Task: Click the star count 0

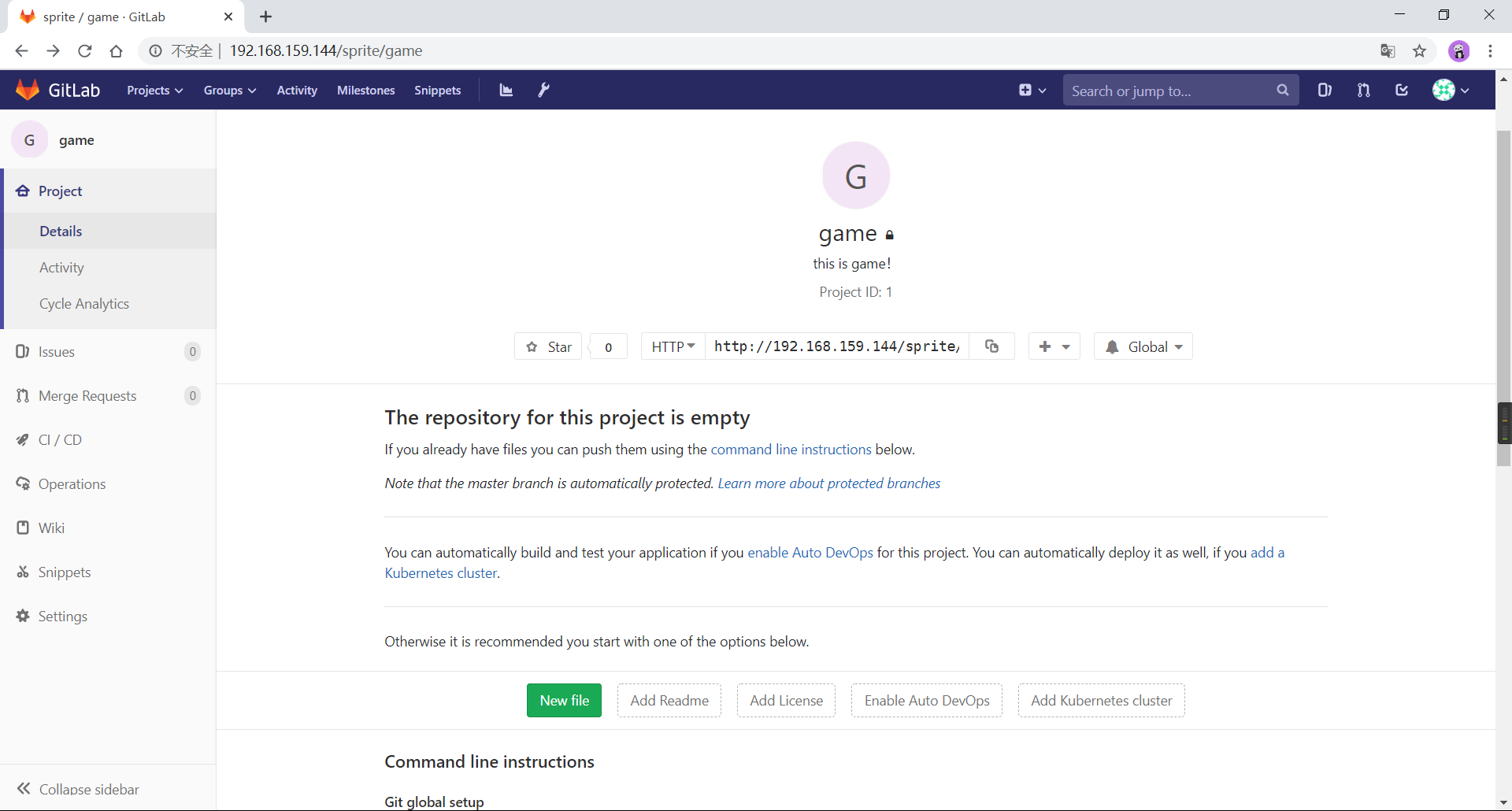Action: (x=609, y=346)
